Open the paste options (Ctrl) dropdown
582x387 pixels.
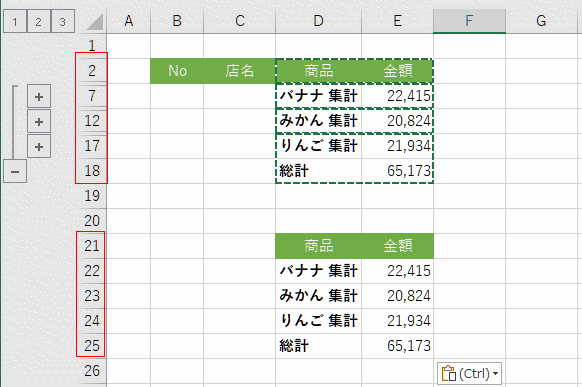[470, 374]
